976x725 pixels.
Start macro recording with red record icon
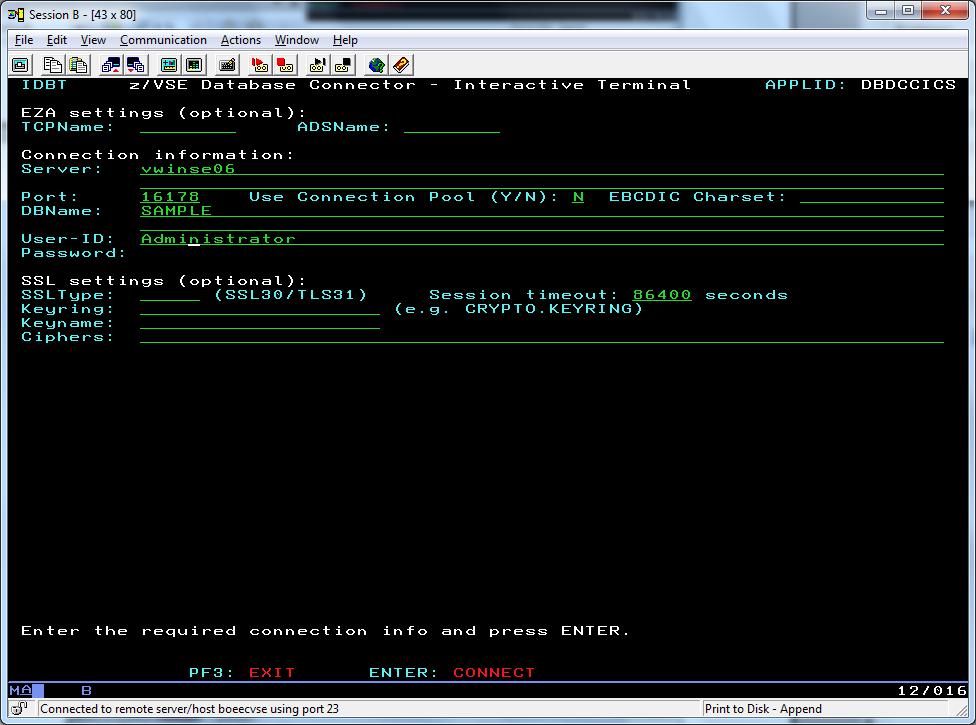tap(260, 65)
